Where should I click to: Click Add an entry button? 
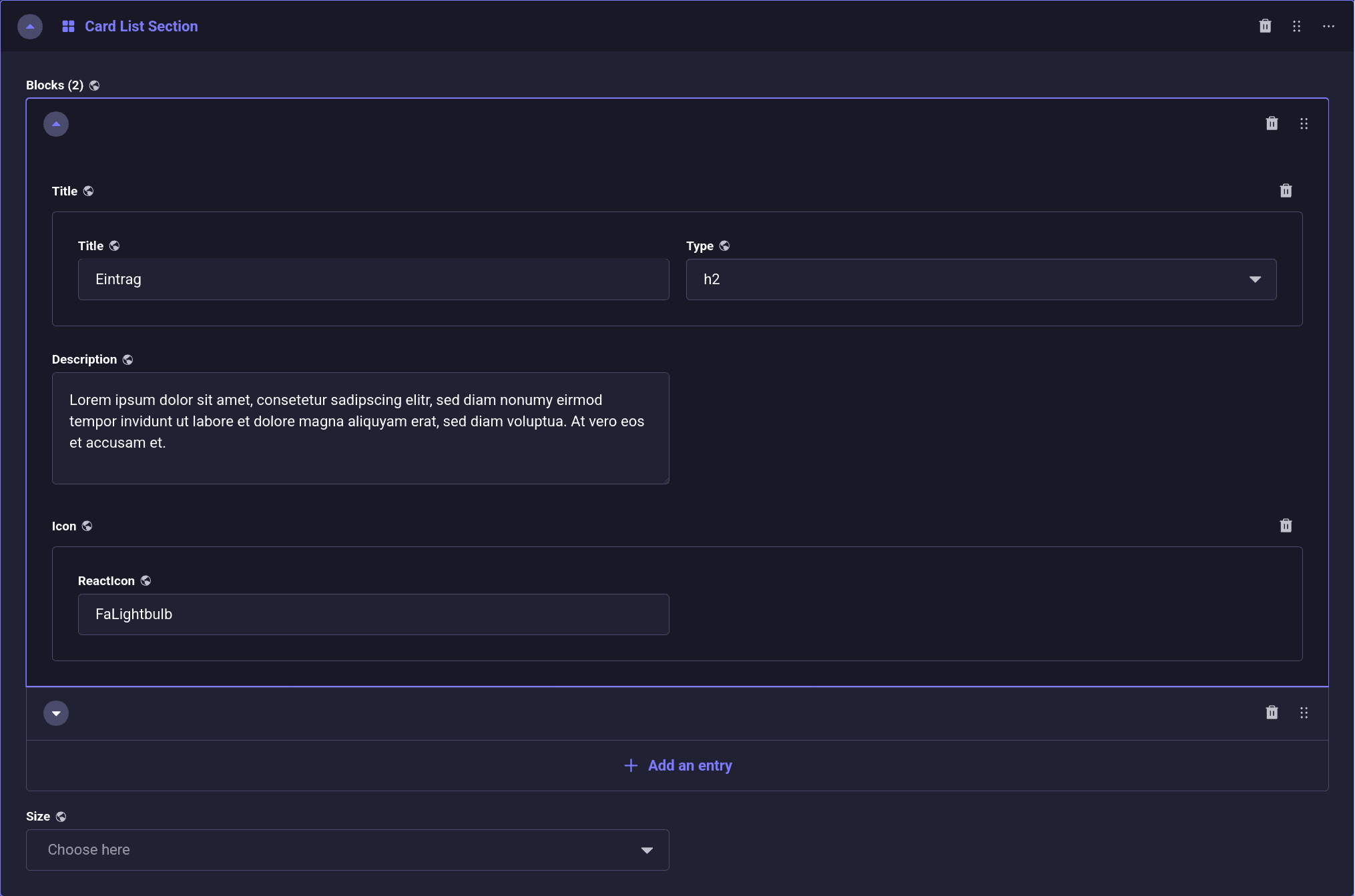click(677, 765)
